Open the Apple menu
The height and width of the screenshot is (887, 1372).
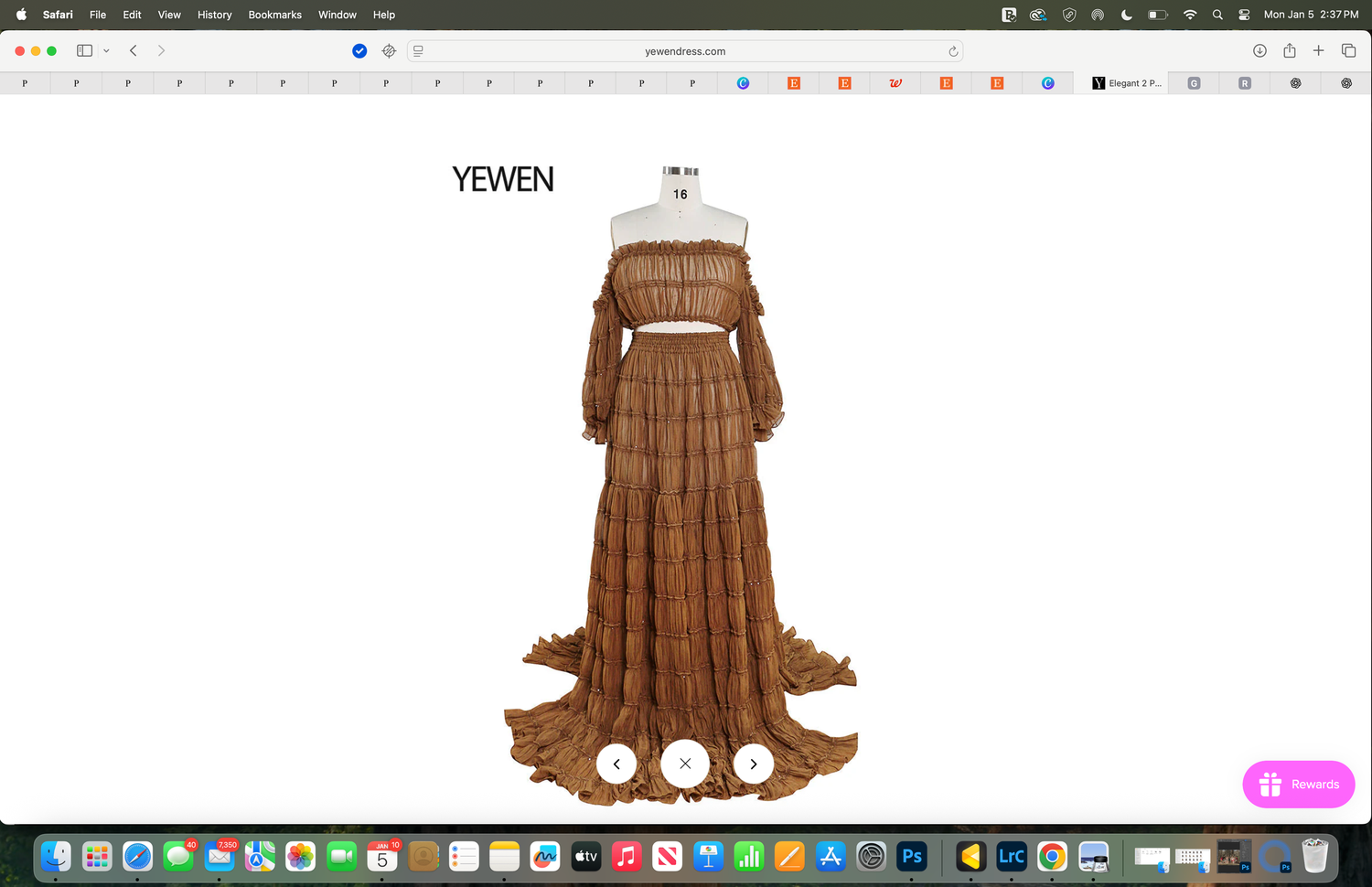click(21, 15)
